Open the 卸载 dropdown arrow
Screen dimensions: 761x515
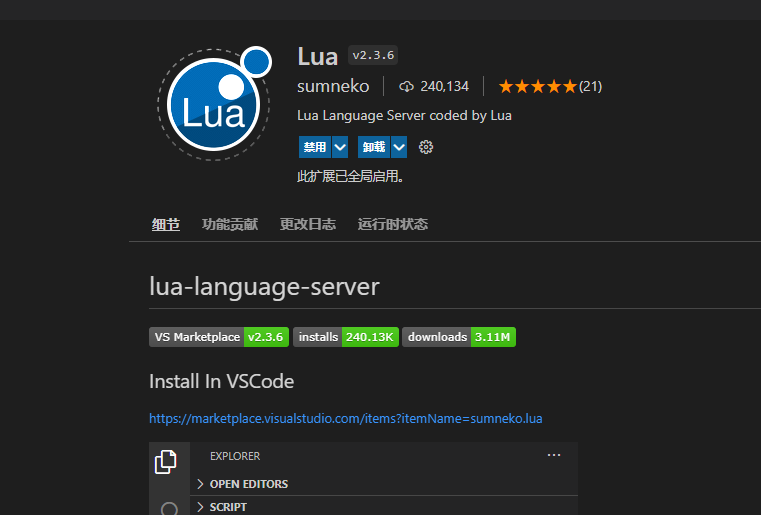point(399,147)
